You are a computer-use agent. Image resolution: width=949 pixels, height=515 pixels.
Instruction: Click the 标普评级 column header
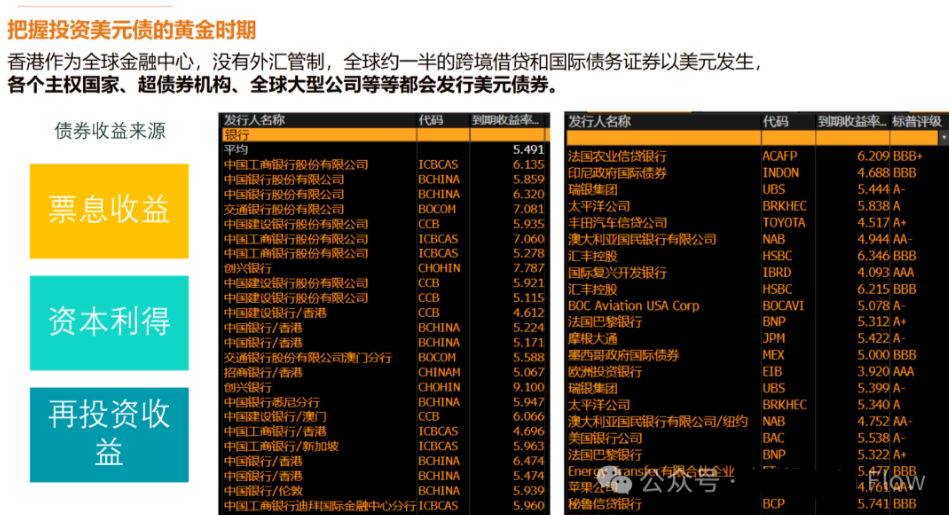point(918,121)
